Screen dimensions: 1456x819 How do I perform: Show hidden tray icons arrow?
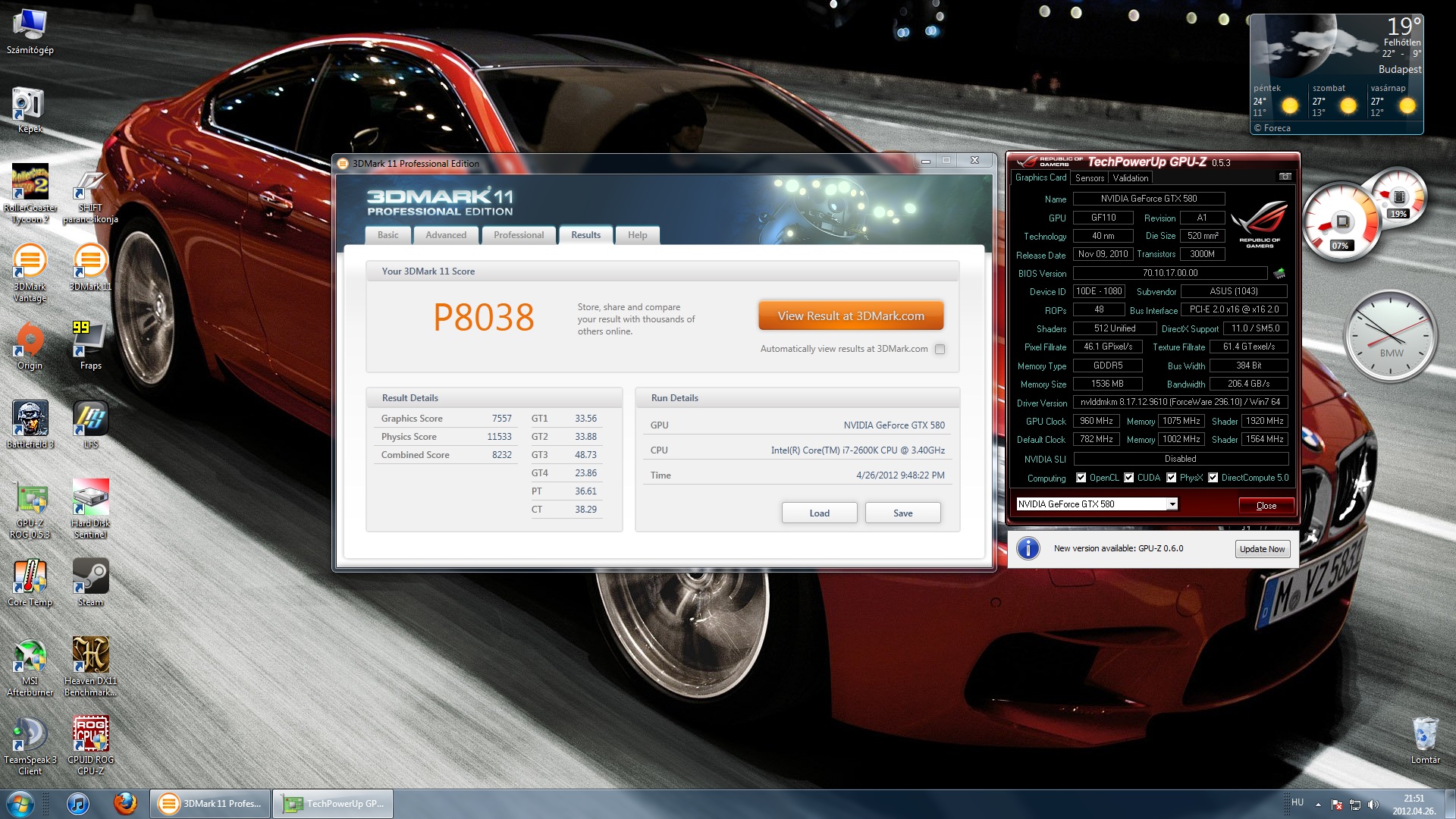[1318, 805]
